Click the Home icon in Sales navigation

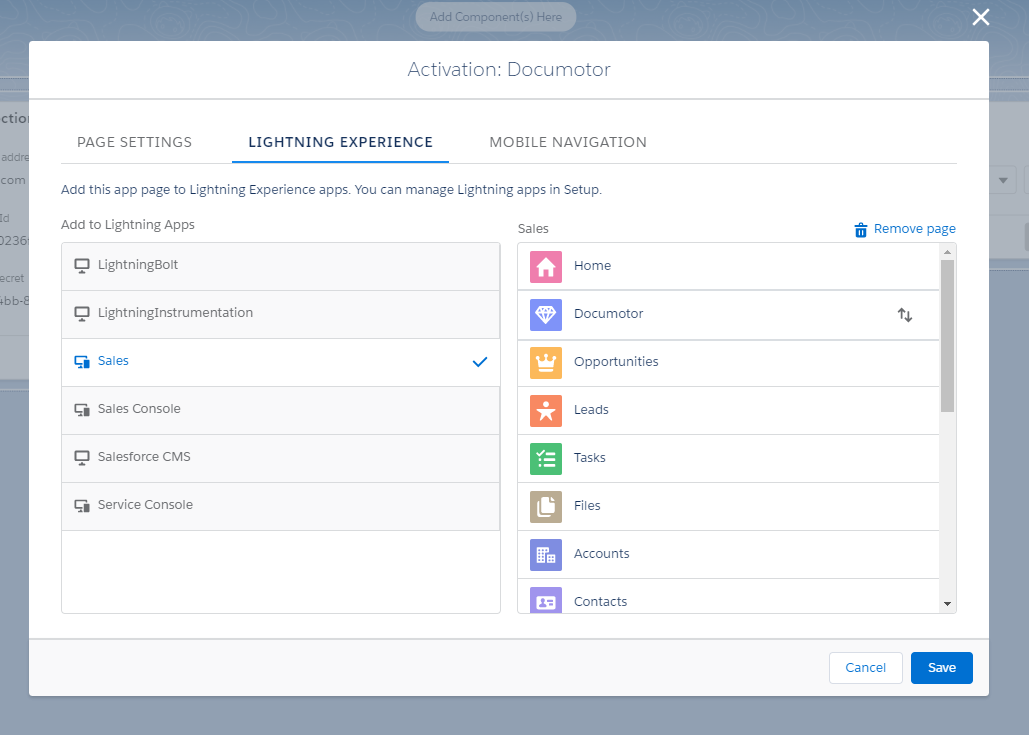(546, 266)
